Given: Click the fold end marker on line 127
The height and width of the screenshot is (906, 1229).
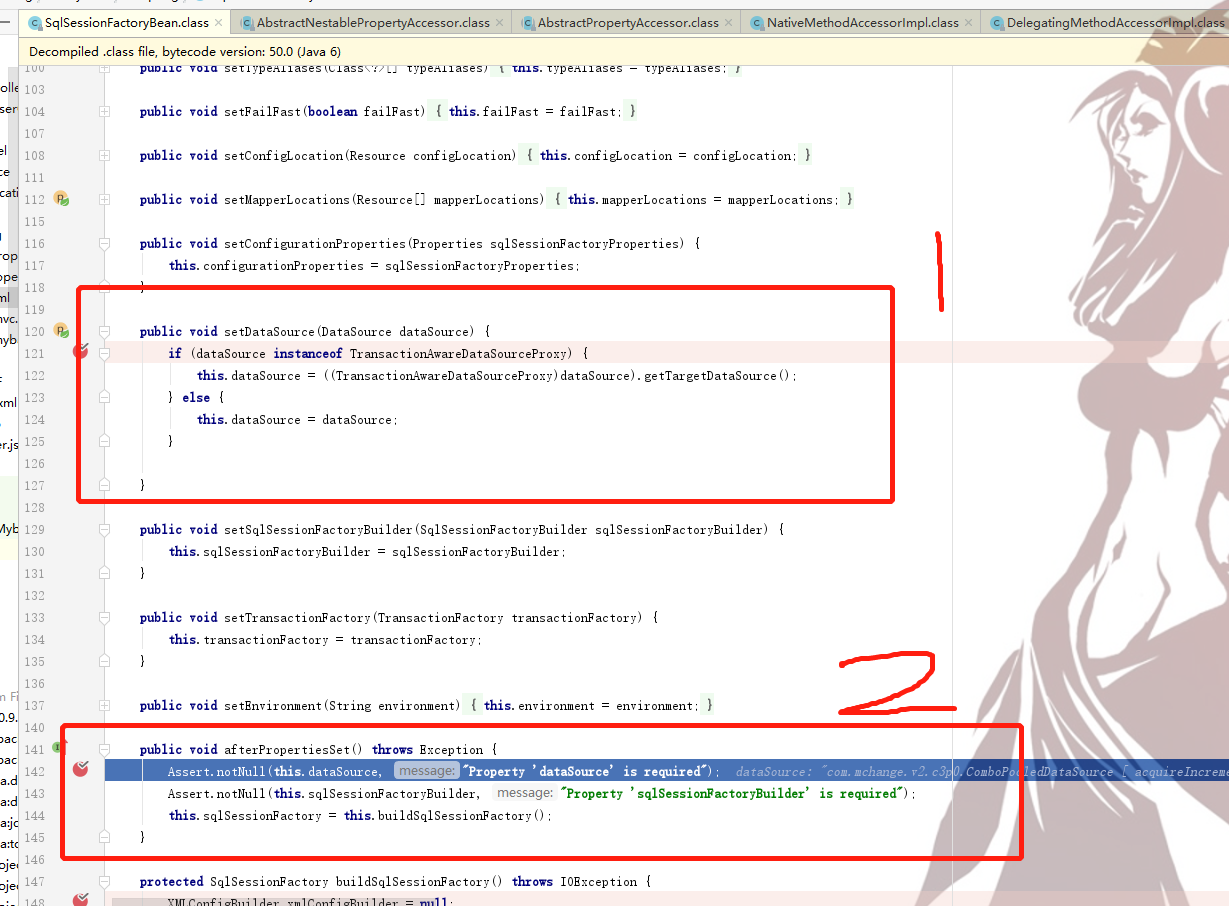Looking at the screenshot, I should tap(104, 485).
